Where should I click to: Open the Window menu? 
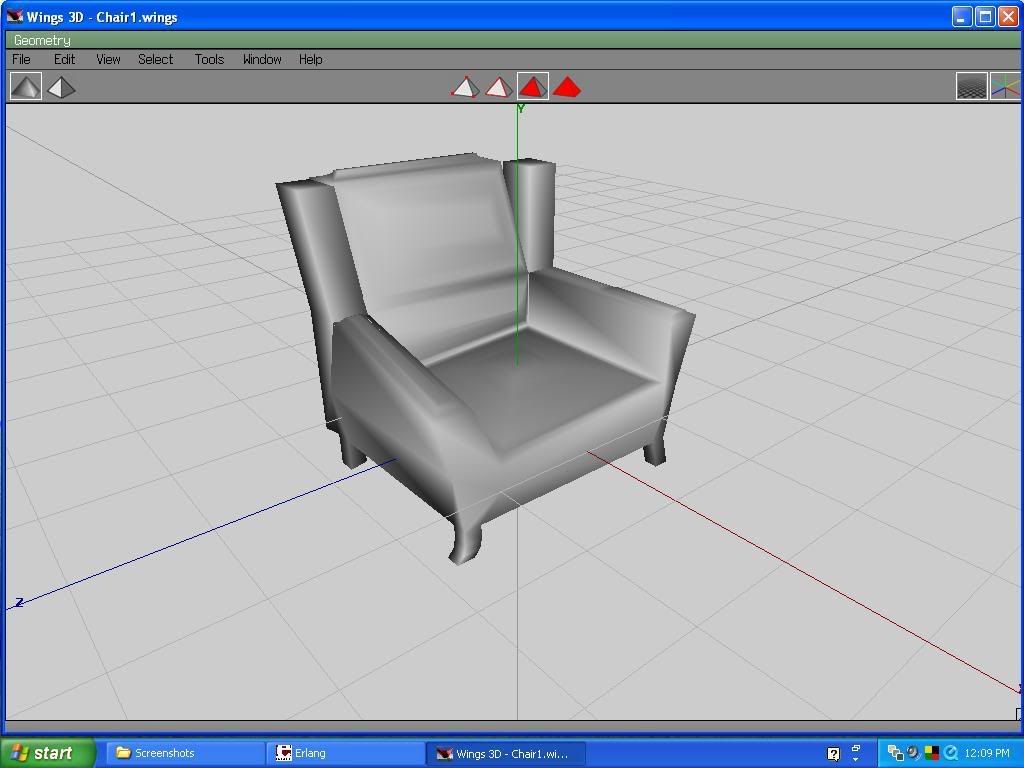[261, 59]
